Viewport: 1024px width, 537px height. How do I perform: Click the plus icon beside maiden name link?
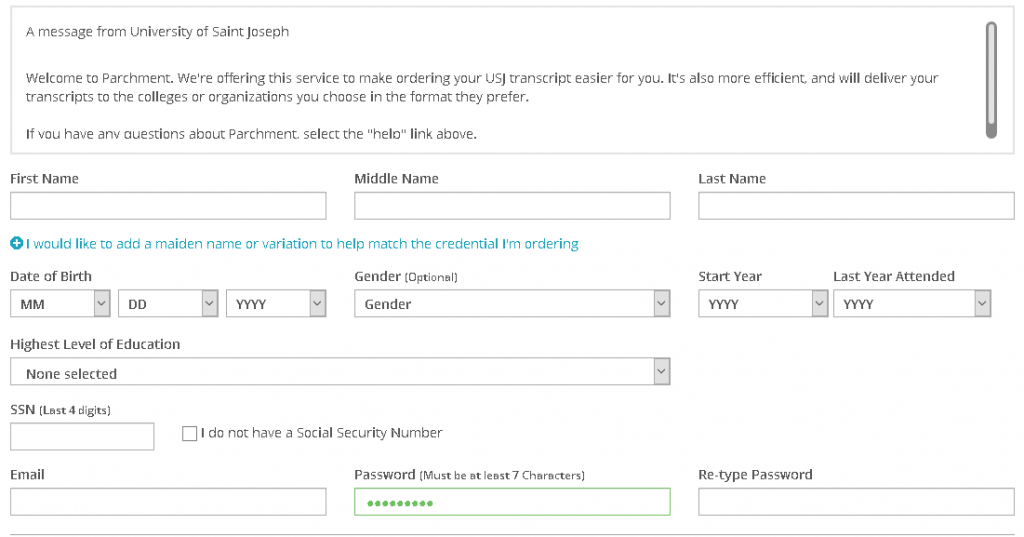coord(16,244)
